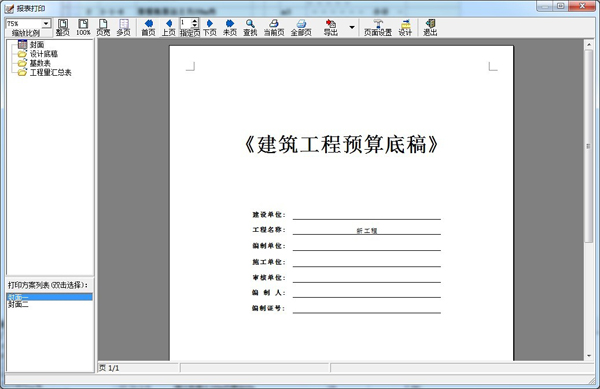This screenshot has width=600, height=389.
Task: Choose 封面二 in print scheme list
Action: [x=18, y=304]
